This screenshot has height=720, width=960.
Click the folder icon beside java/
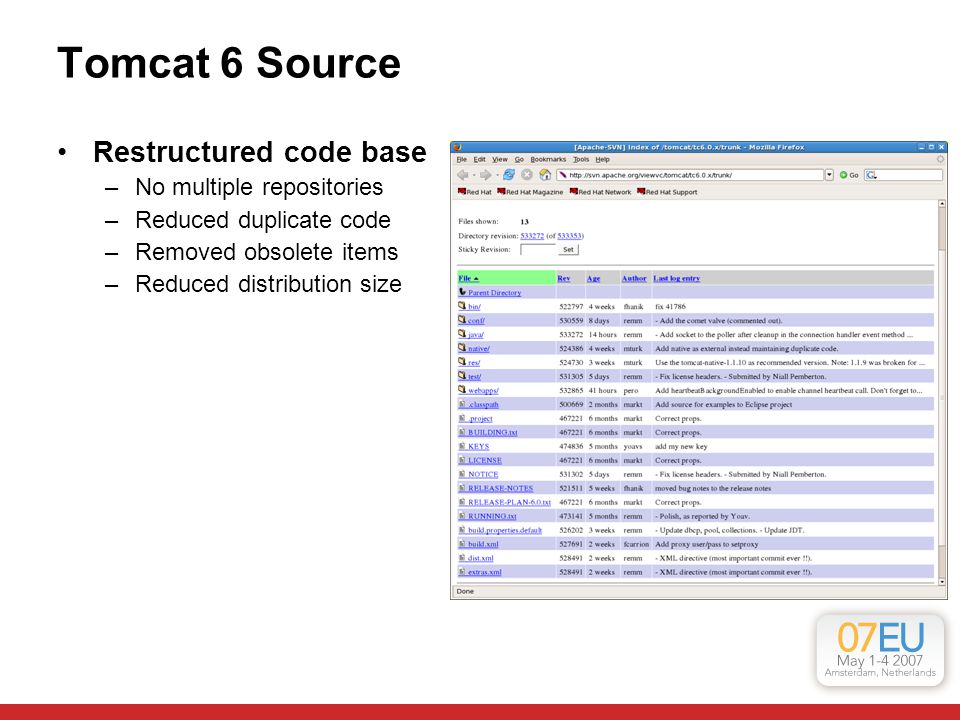click(x=462, y=334)
